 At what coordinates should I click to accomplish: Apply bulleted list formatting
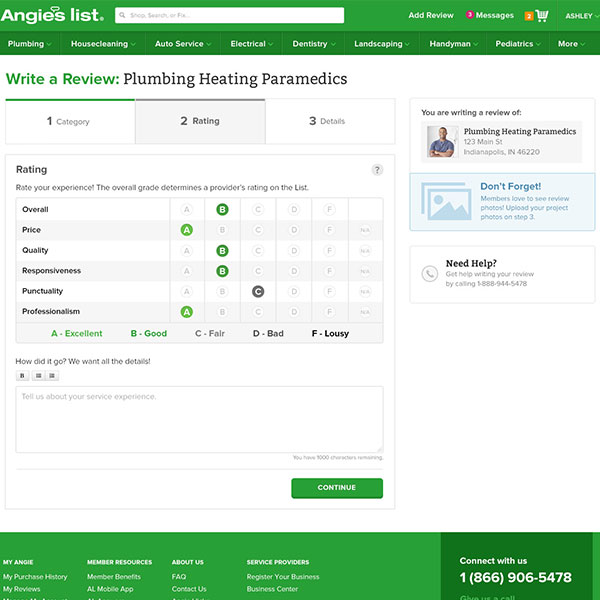coord(38,376)
